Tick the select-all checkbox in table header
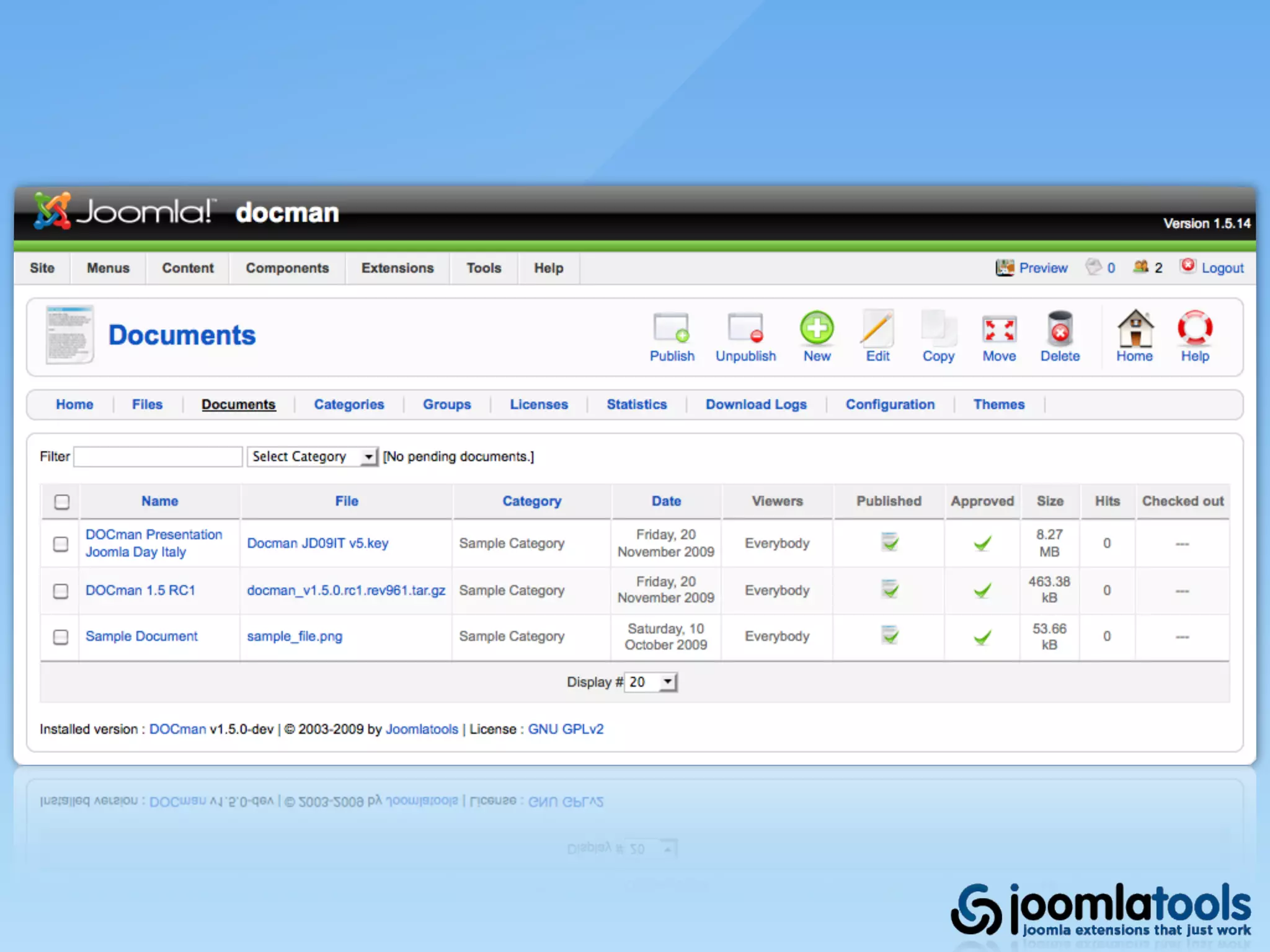 click(x=62, y=501)
